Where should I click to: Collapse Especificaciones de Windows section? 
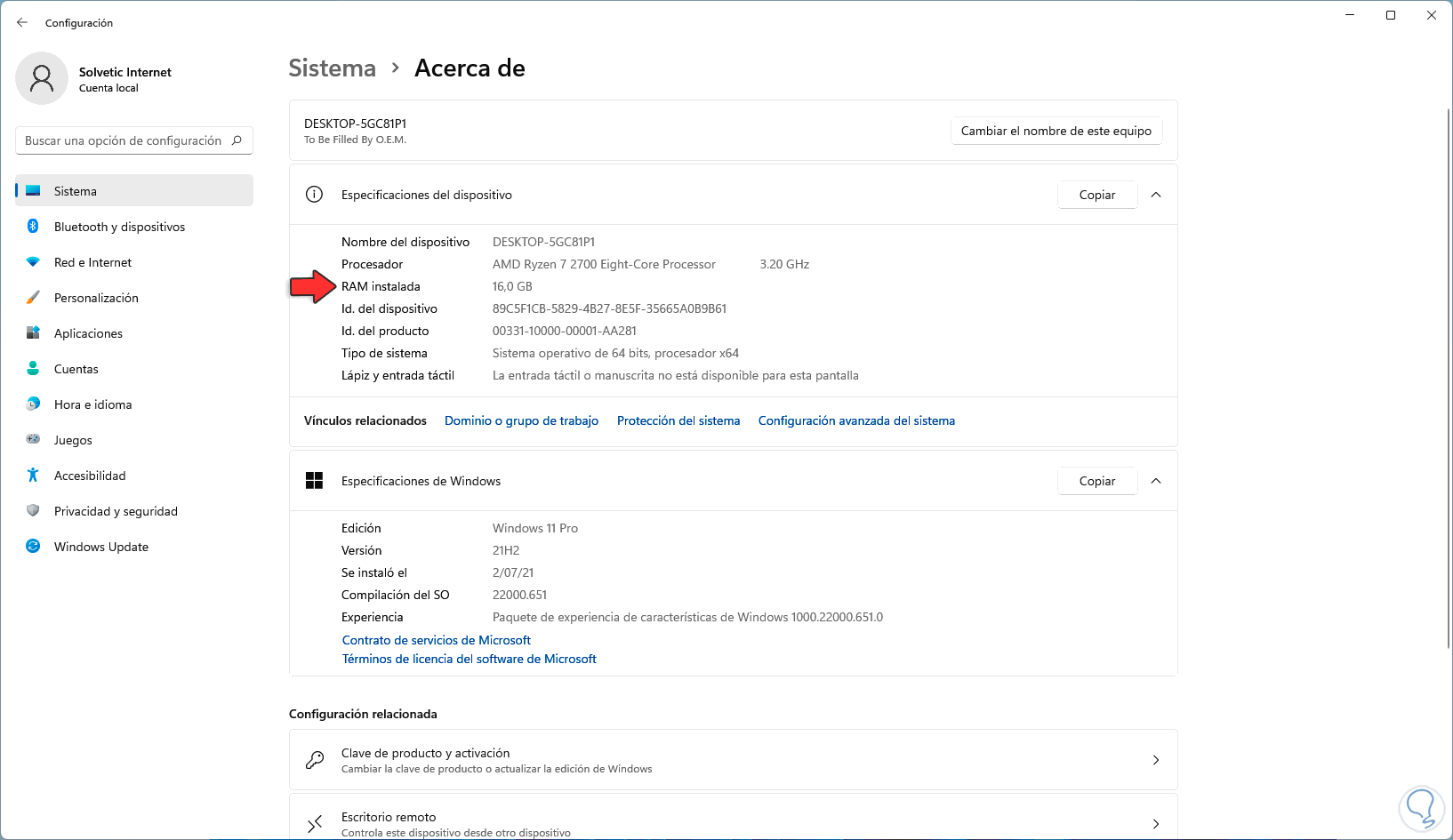(x=1156, y=481)
